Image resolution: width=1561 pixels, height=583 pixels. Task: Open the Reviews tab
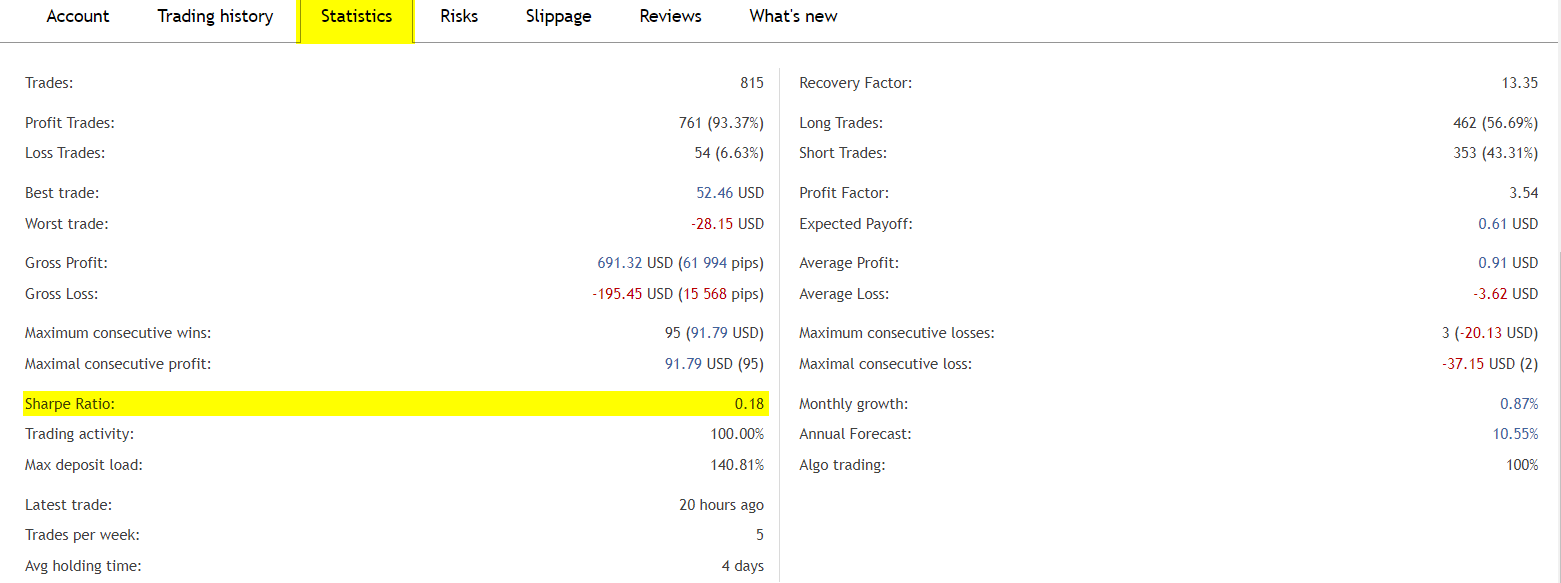(x=670, y=16)
